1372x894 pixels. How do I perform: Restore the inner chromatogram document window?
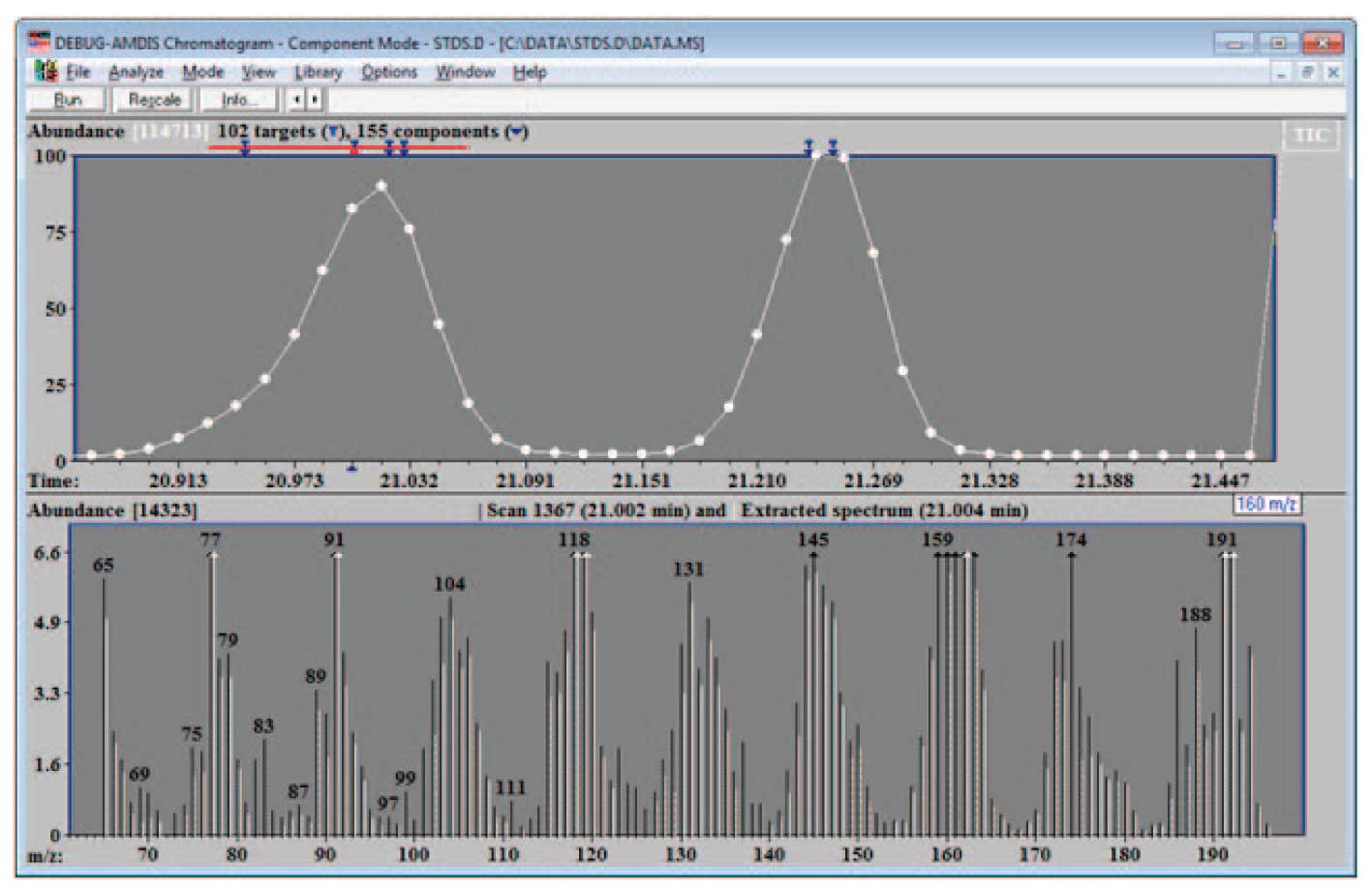[x=1307, y=73]
